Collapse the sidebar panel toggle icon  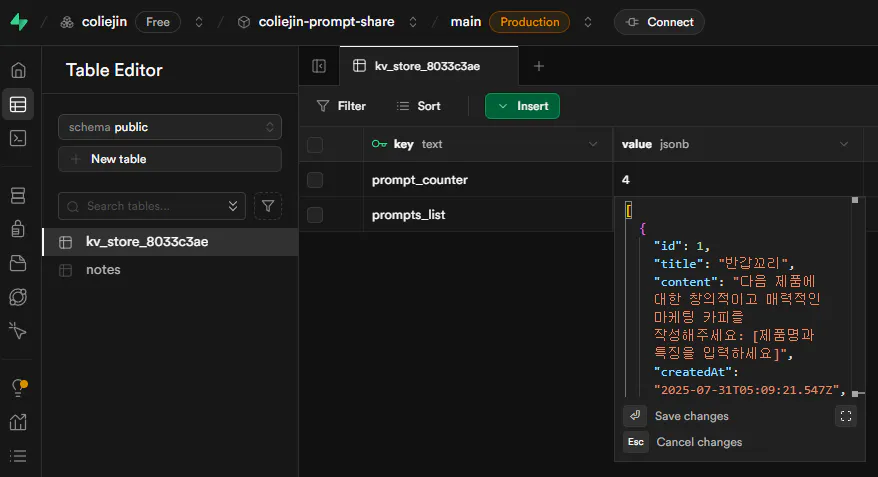coord(319,67)
